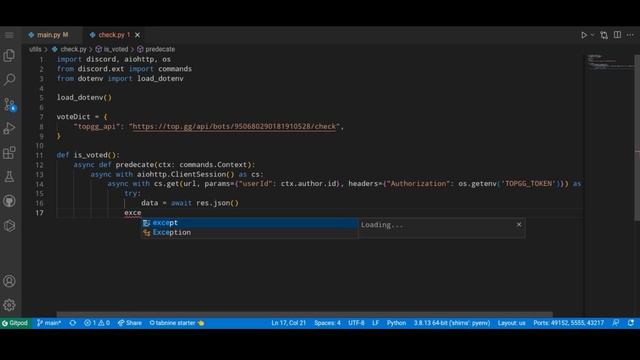Screen dimensions: 640x360
Task: Click the feedback icon in status bar
Action: tap(616, 323)
